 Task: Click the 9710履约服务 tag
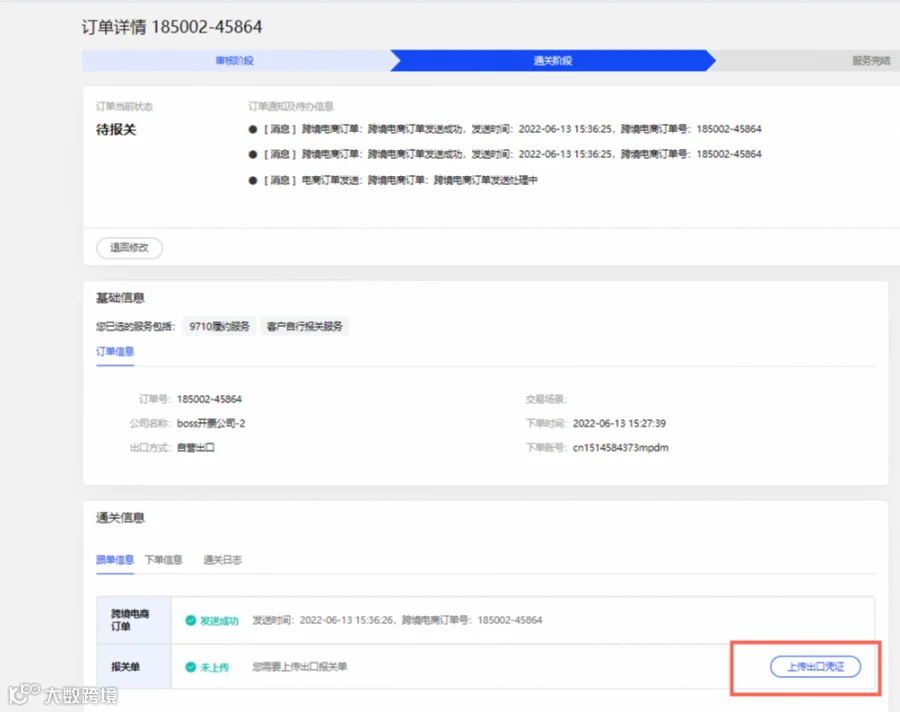pos(219,326)
